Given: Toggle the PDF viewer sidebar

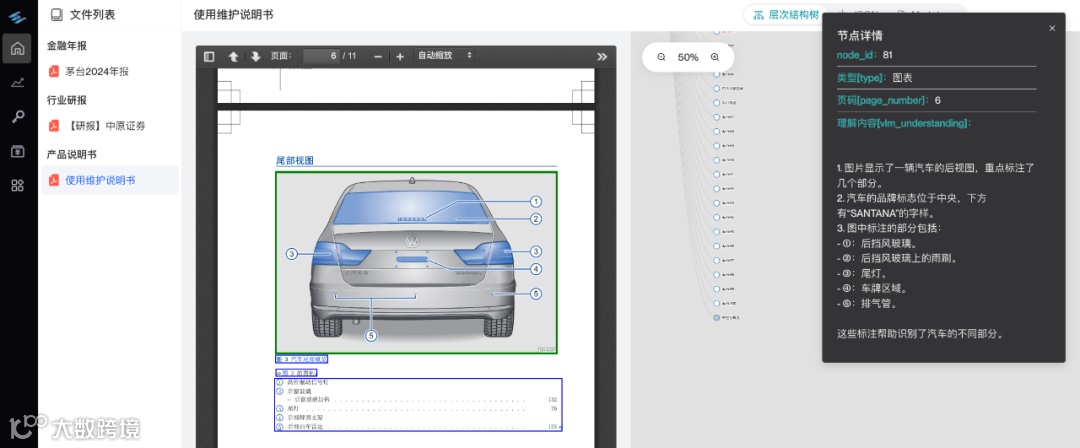Looking at the screenshot, I should coord(209,57).
